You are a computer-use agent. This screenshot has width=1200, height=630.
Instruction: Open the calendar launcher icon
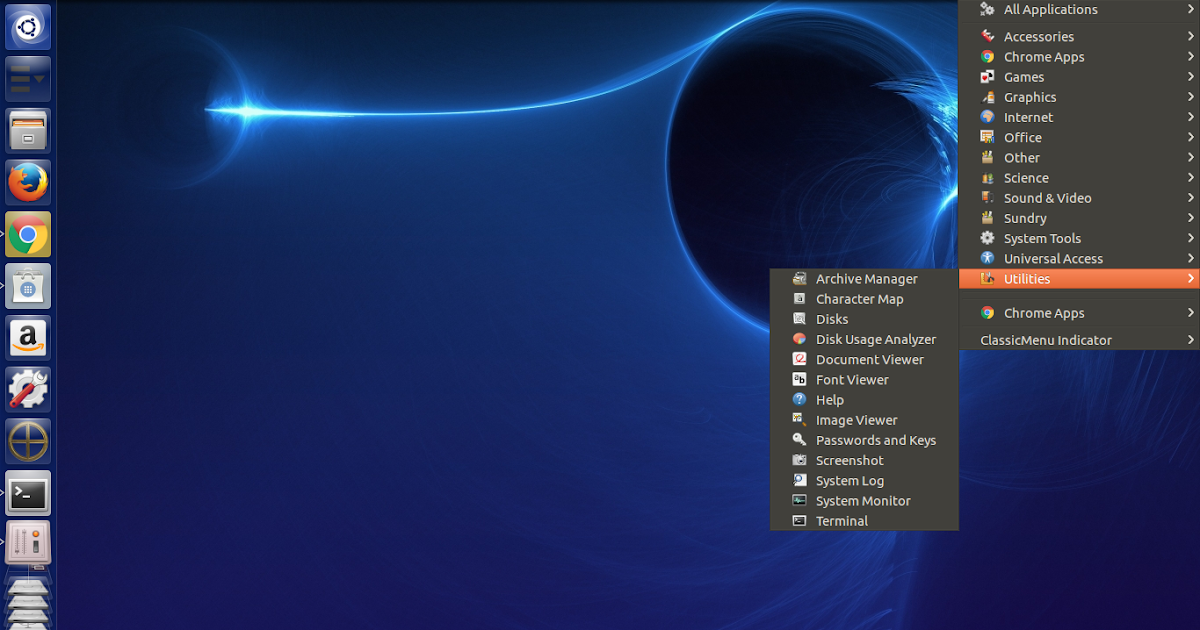[27, 287]
